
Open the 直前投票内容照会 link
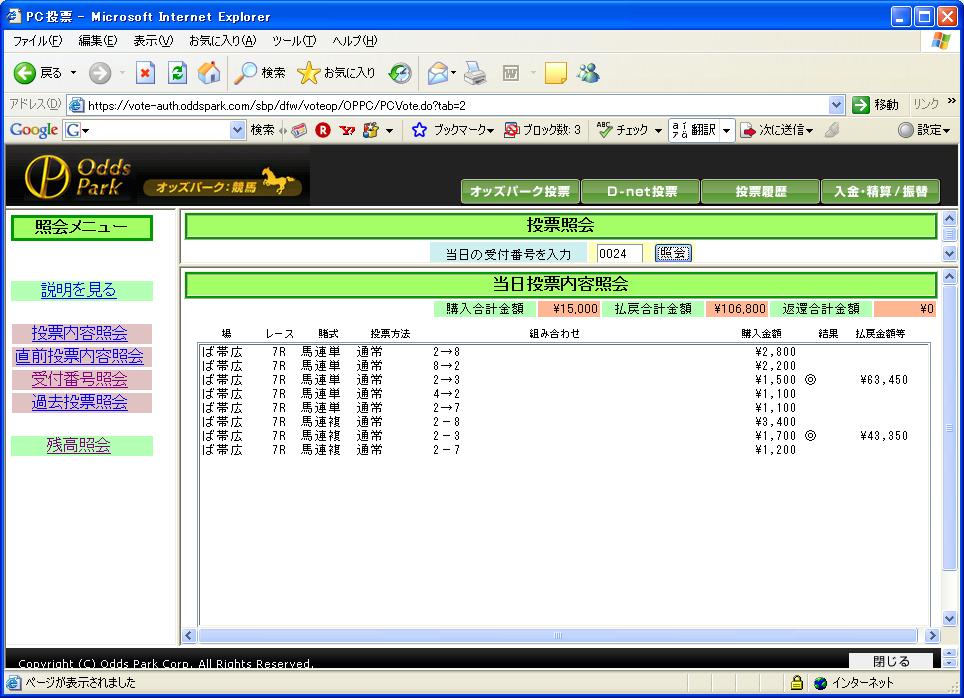[x=79, y=356]
